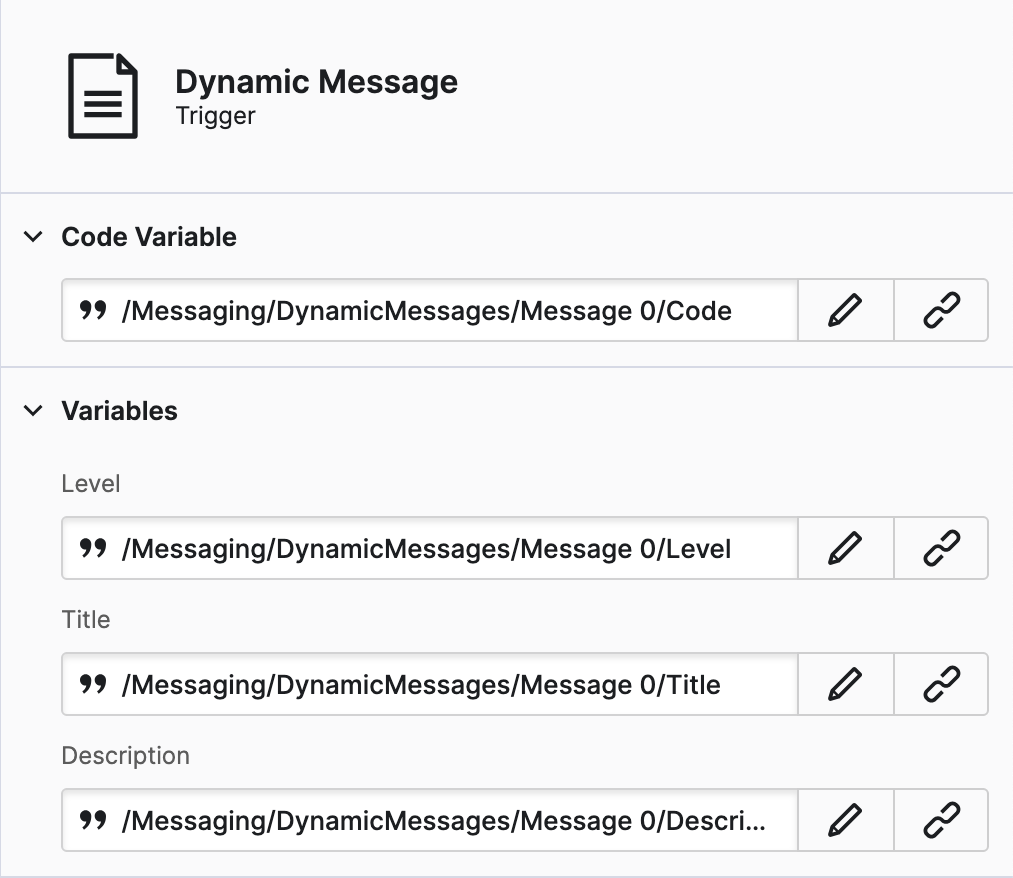Edit the Level variable with pencil icon

(845, 548)
